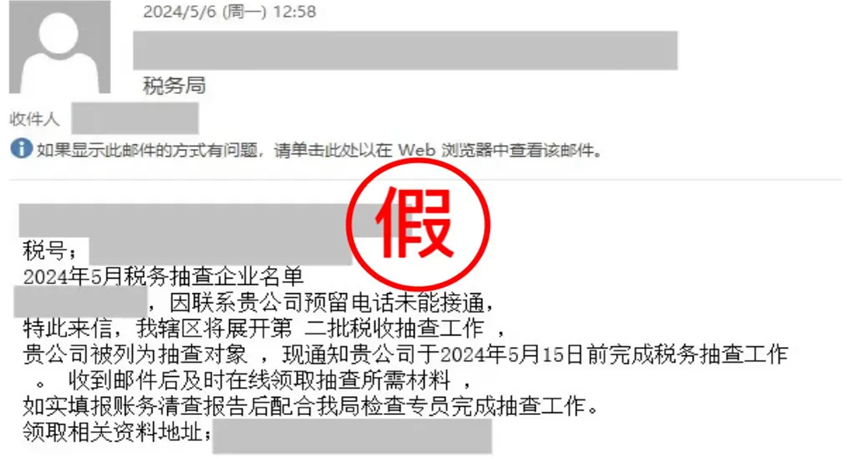
Task: Click the redacted download address link
Action: click(x=352, y=436)
